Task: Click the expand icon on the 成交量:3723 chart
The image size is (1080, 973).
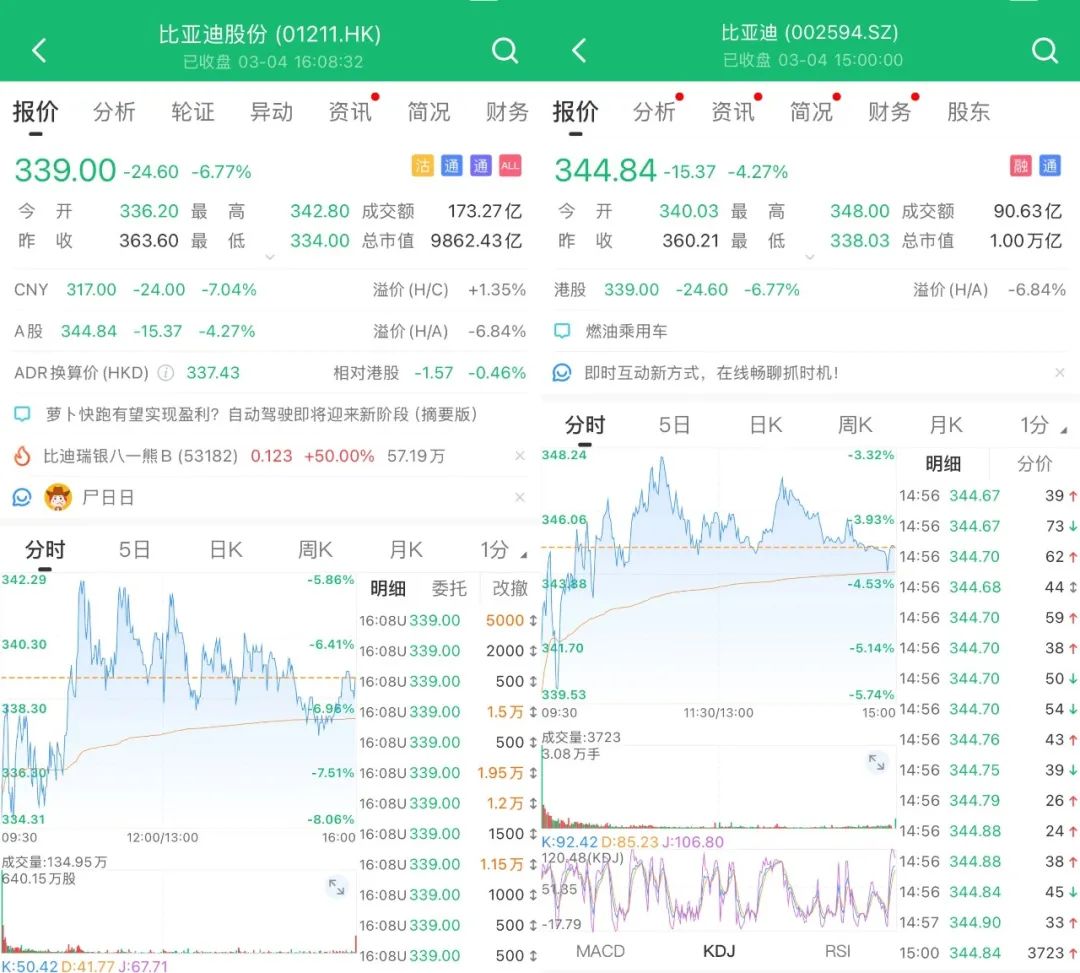Action: pyautogui.click(x=877, y=762)
